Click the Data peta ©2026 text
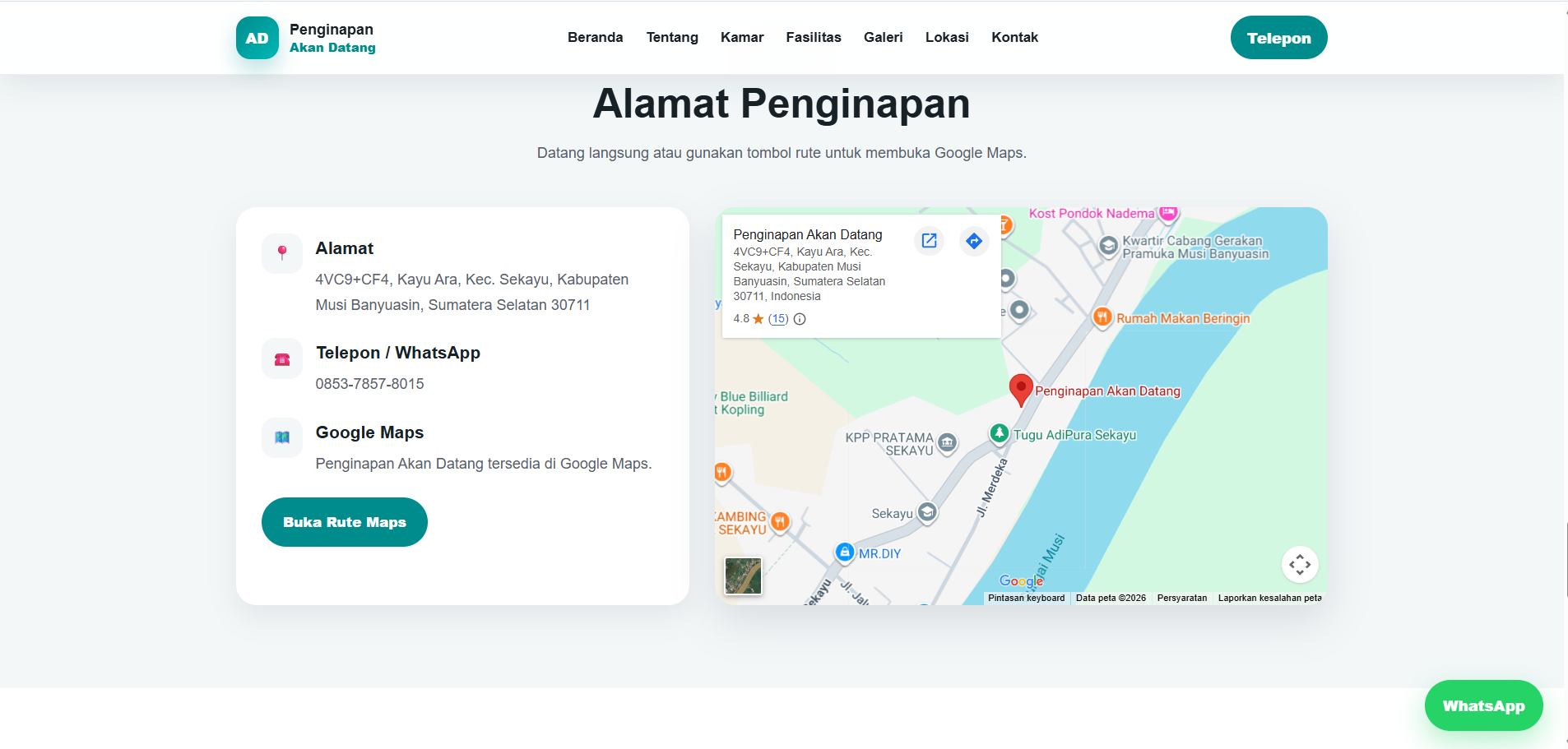The width and height of the screenshot is (1568, 749). click(x=1111, y=598)
